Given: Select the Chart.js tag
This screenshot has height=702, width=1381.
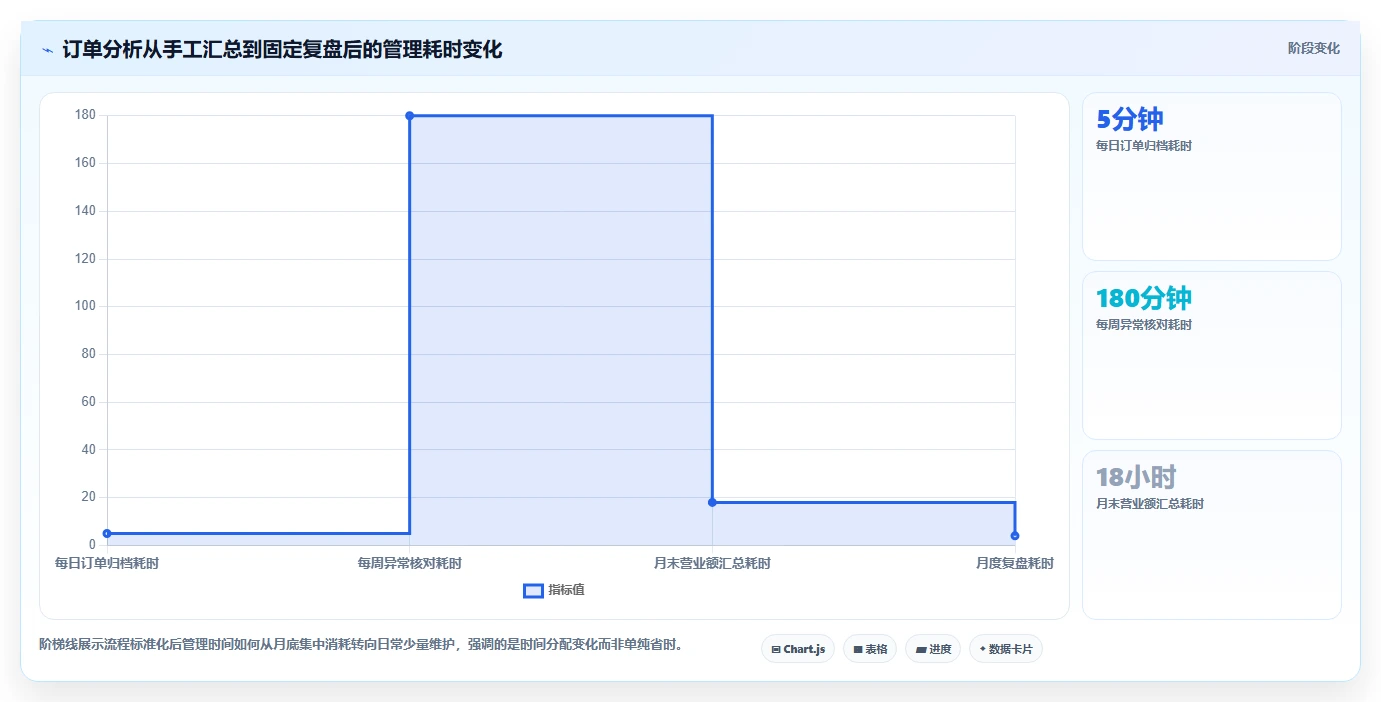Looking at the screenshot, I should [x=798, y=649].
